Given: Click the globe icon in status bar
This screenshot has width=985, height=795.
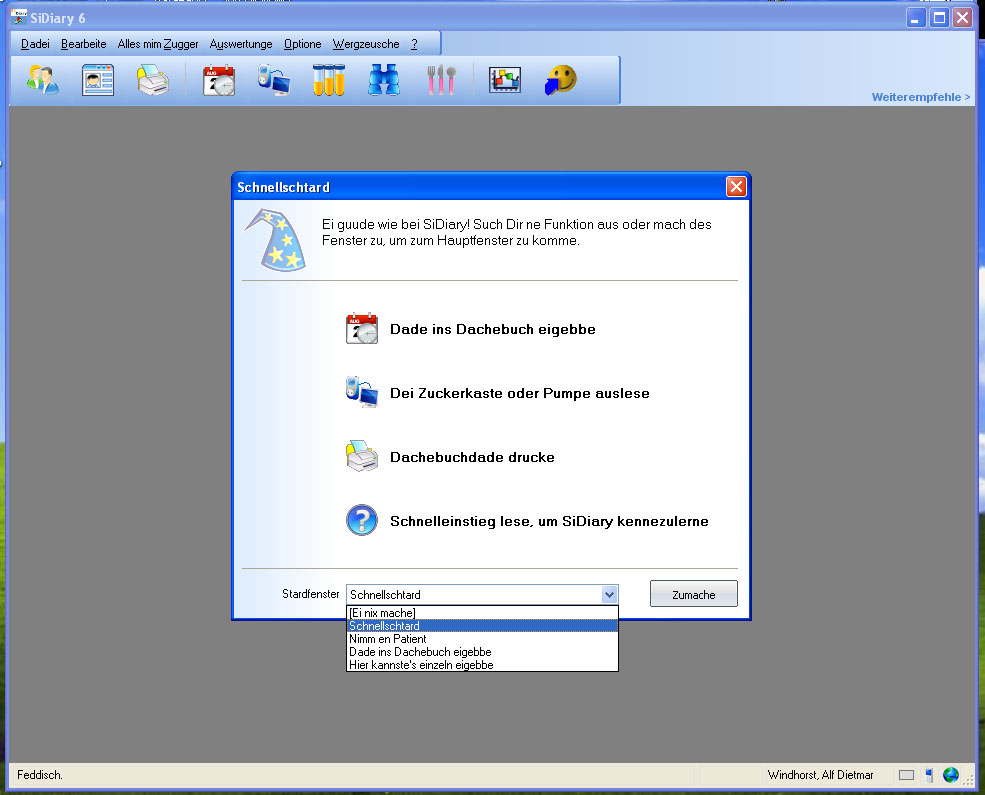Looking at the screenshot, I should click(x=950, y=775).
